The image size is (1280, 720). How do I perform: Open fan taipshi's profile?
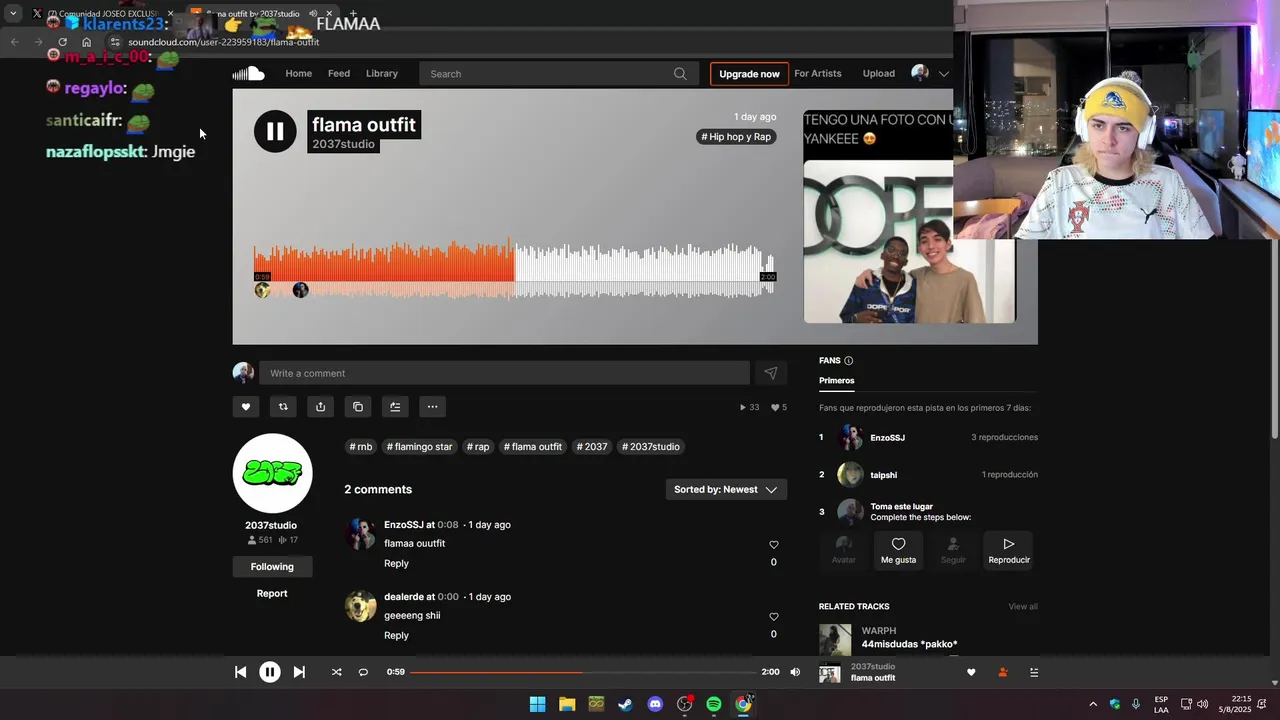tap(884, 475)
